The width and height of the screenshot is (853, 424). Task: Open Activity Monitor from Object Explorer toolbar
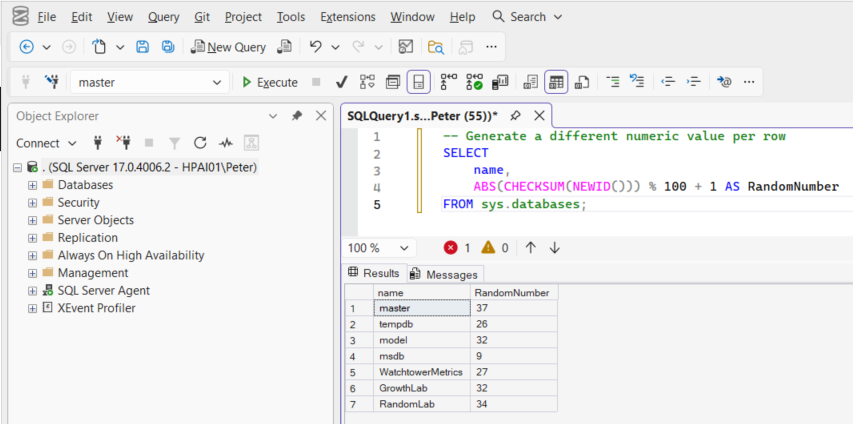(x=226, y=143)
